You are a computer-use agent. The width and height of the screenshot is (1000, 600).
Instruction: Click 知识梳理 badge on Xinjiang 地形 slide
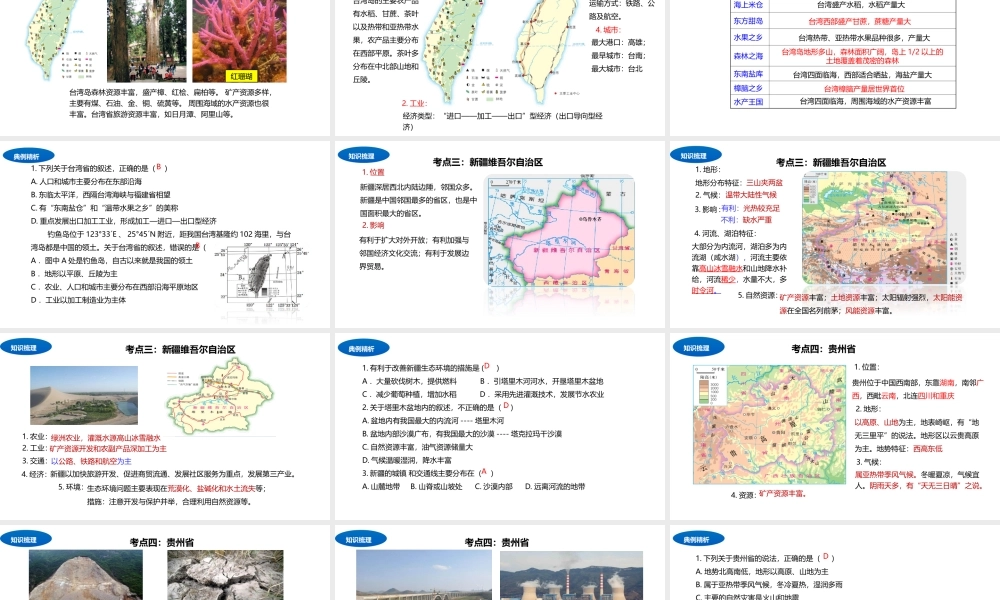[695, 156]
